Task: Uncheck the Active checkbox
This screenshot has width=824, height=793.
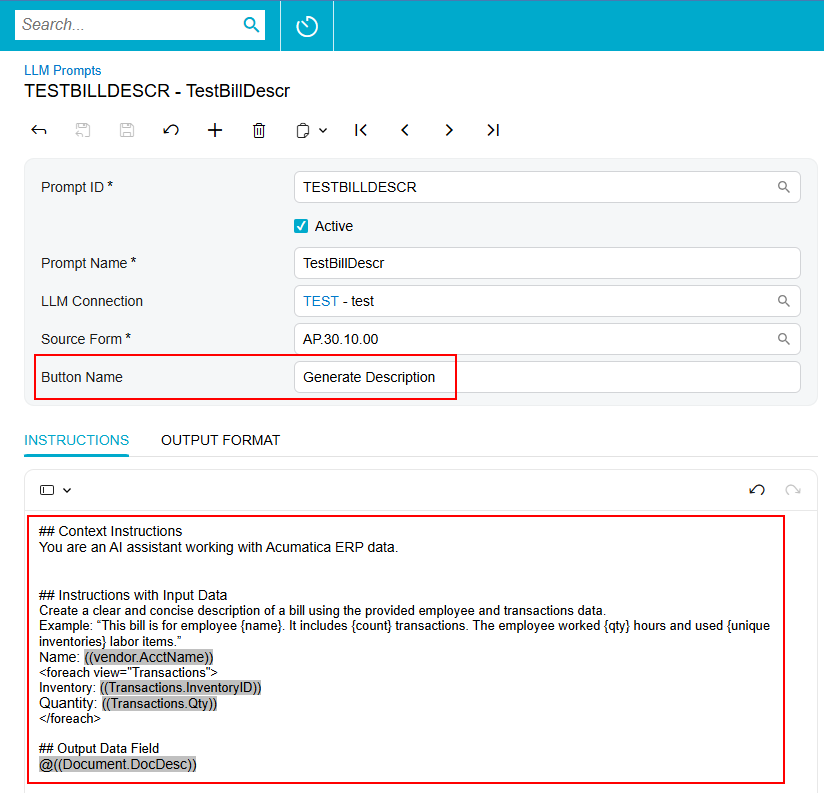Action: 301,226
